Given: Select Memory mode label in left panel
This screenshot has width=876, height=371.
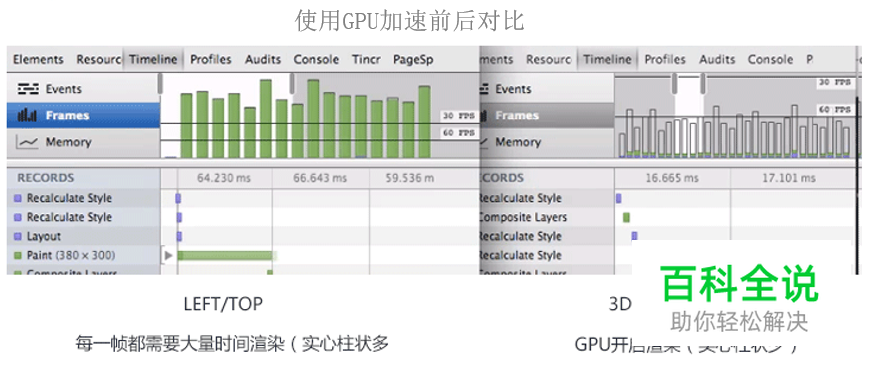Looking at the screenshot, I should tap(68, 142).
